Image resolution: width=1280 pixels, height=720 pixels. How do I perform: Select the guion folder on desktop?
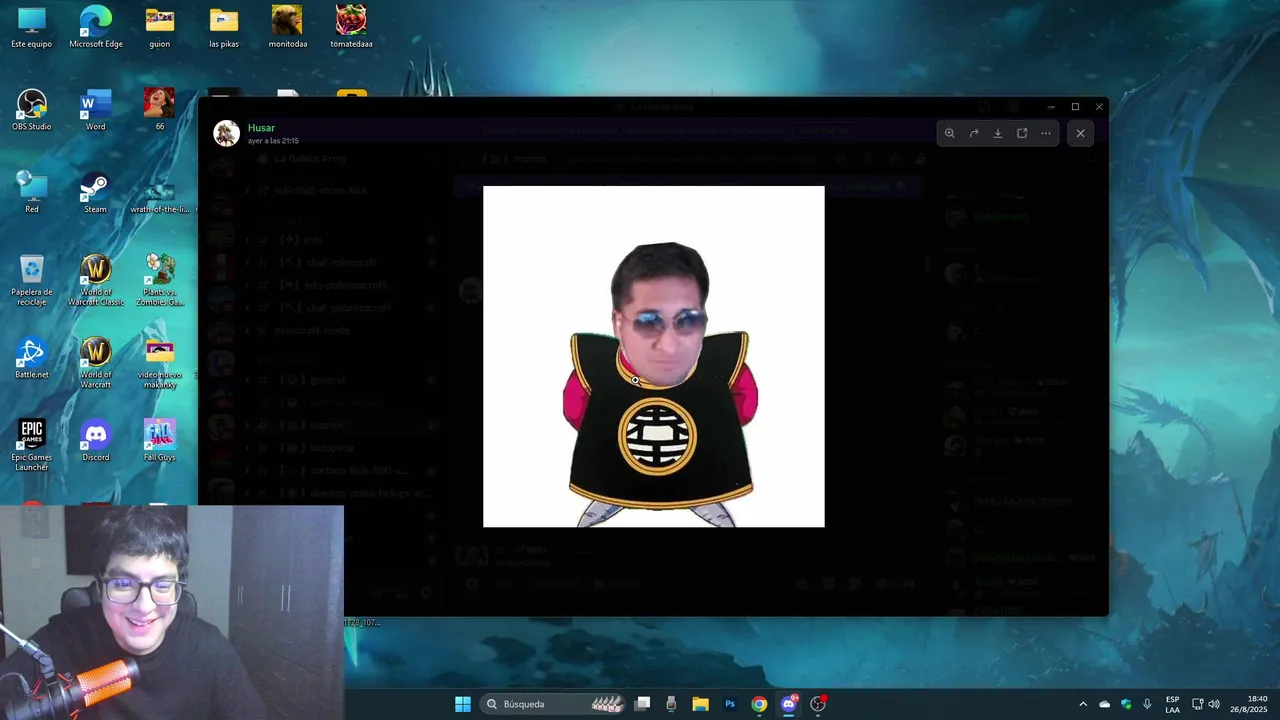(159, 28)
